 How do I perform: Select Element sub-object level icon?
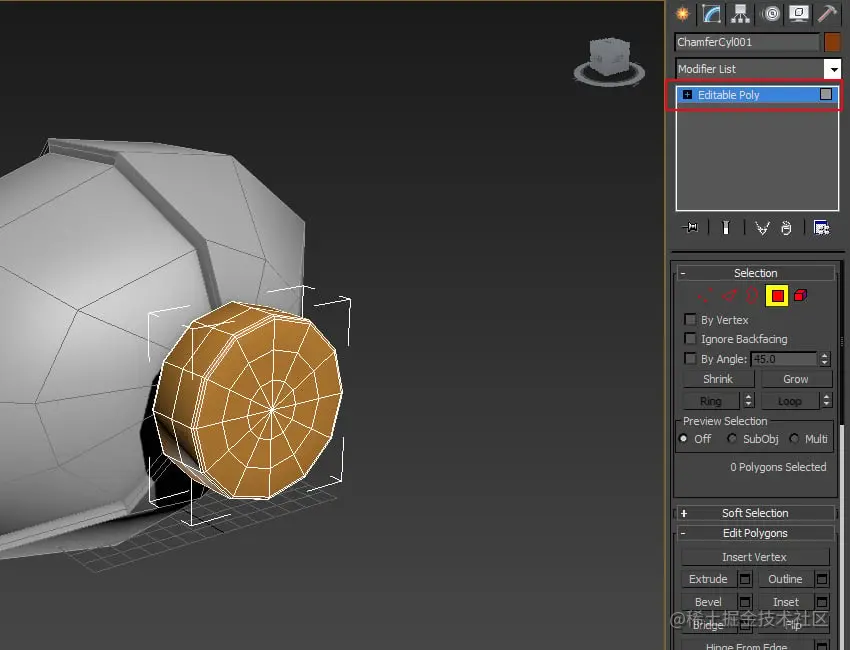point(800,295)
